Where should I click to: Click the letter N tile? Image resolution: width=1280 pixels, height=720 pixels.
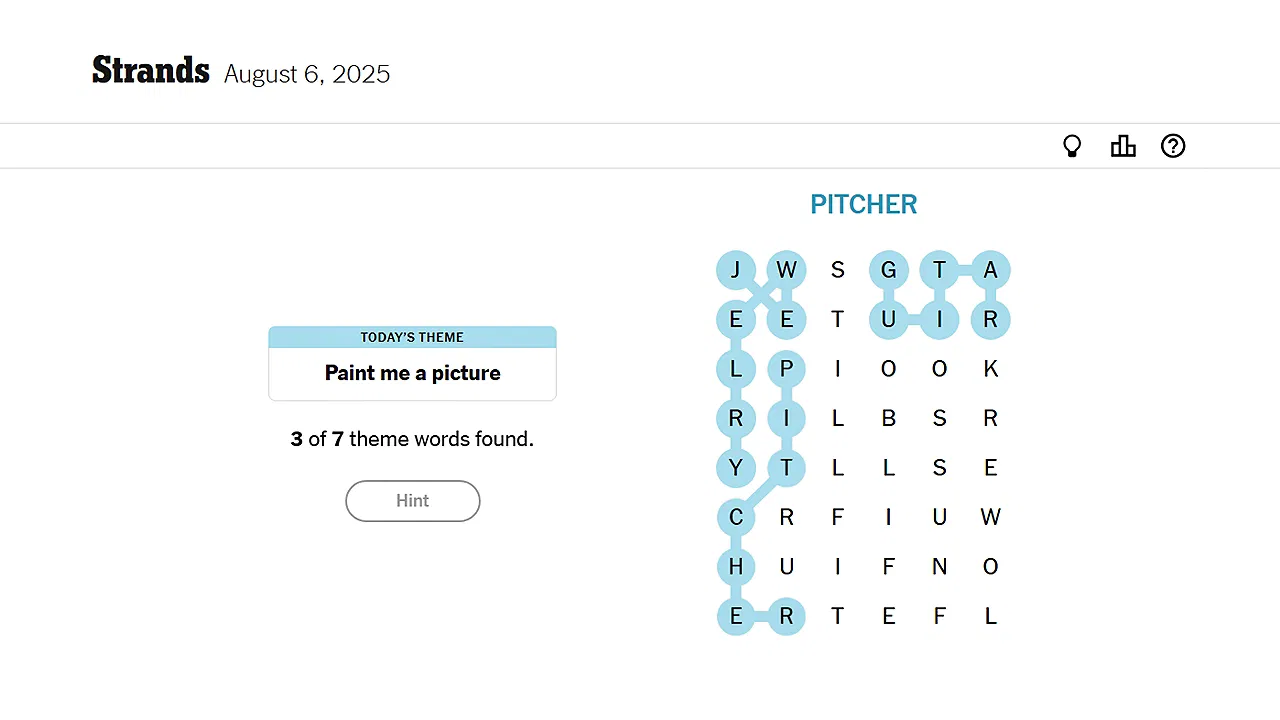(939, 567)
